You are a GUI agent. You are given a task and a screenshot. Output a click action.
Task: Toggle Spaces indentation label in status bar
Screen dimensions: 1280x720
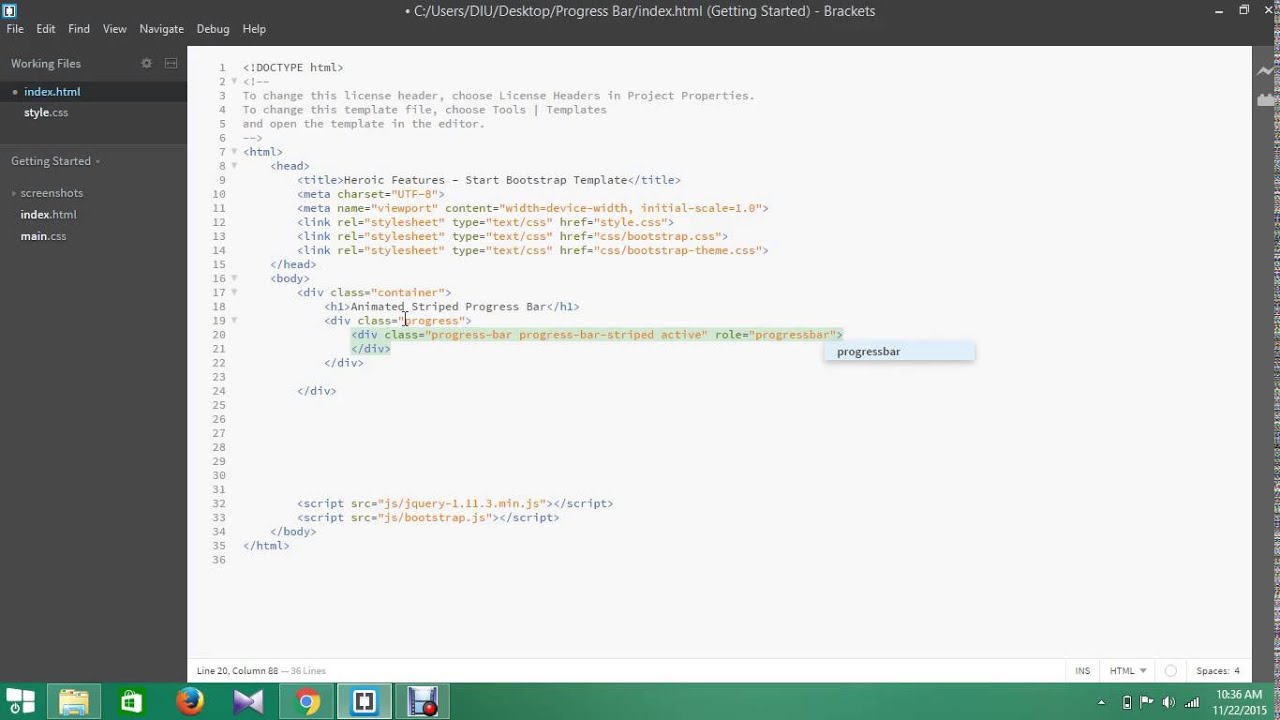(1212, 671)
